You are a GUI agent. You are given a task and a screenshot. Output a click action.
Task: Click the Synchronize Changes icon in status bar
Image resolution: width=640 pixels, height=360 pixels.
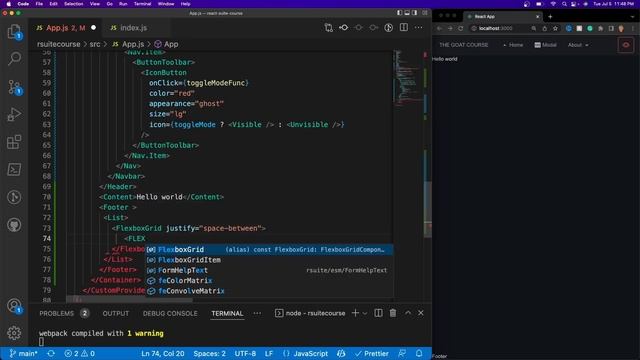[x=51, y=353]
